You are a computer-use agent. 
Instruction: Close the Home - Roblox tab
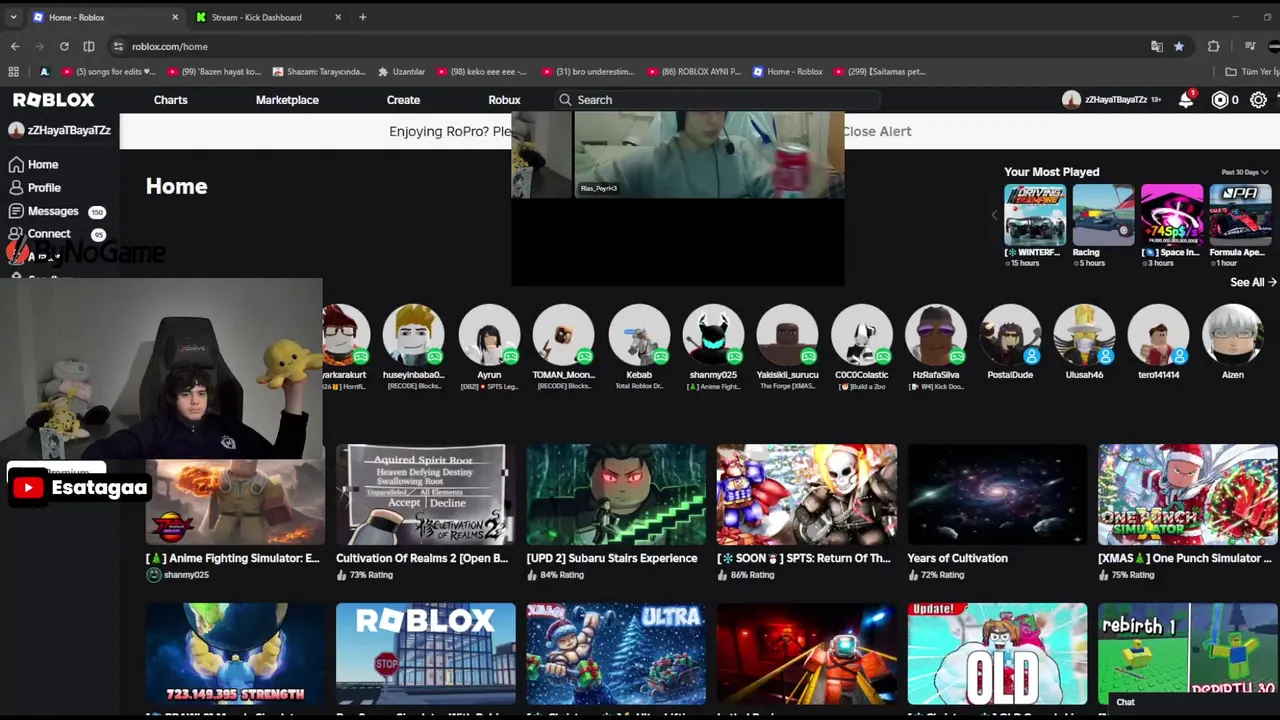point(175,17)
